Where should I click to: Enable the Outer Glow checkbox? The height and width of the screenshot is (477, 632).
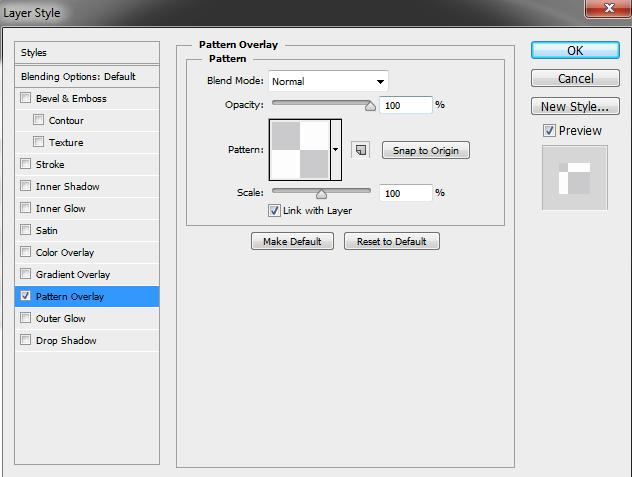pyautogui.click(x=25, y=318)
